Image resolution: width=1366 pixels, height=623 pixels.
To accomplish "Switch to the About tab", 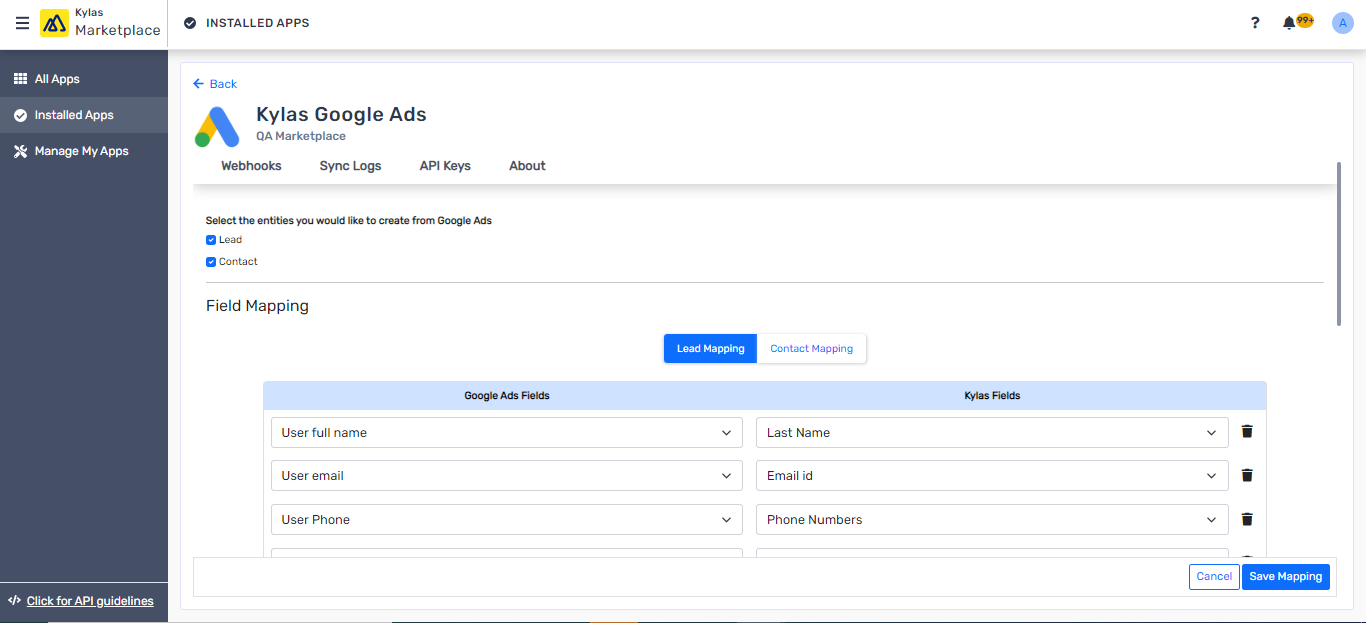I will click(x=527, y=166).
